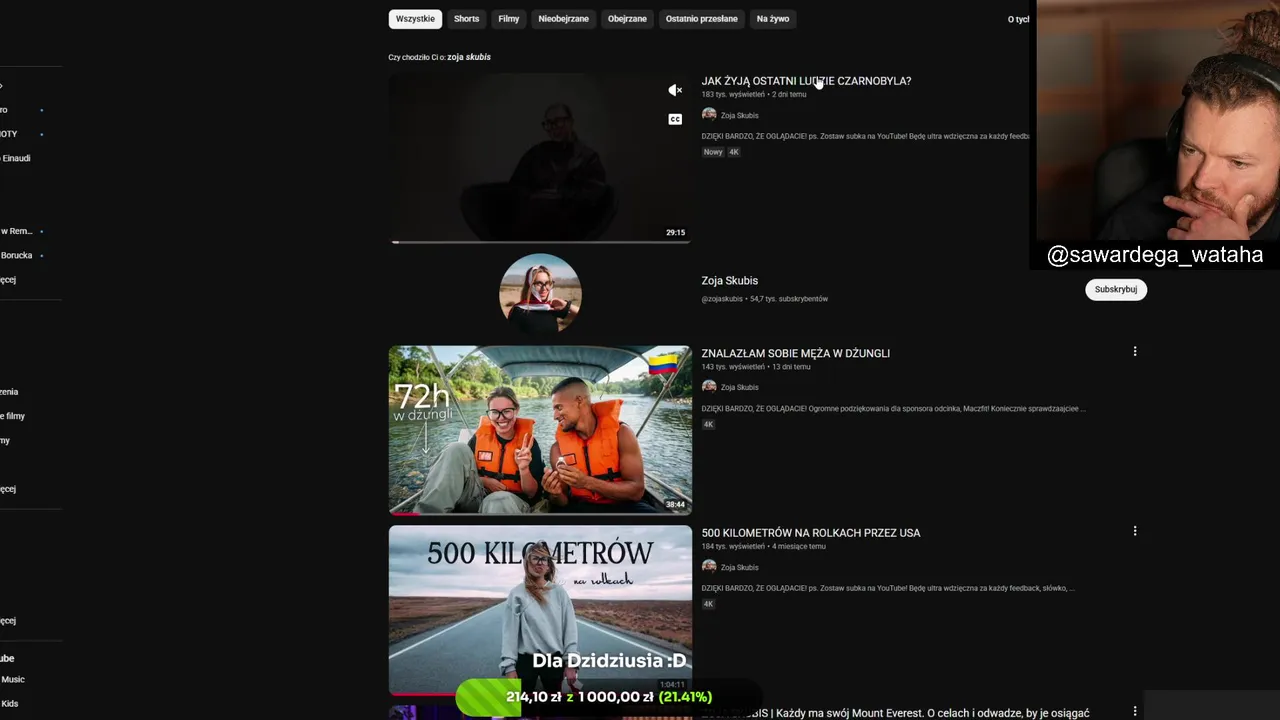
Task: Select the Nieobejrzane filter chip
Action: 563,19
